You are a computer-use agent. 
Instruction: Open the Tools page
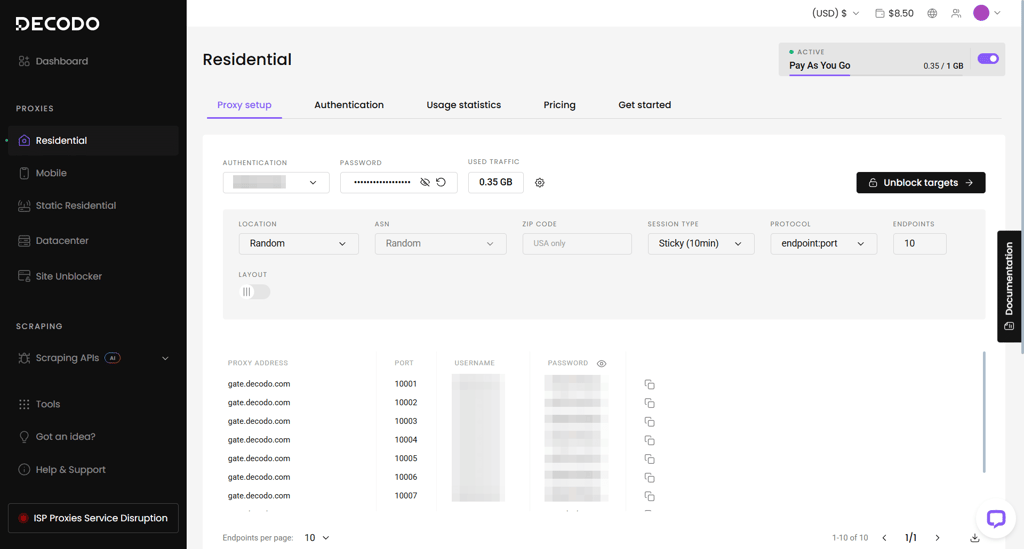(x=40, y=404)
